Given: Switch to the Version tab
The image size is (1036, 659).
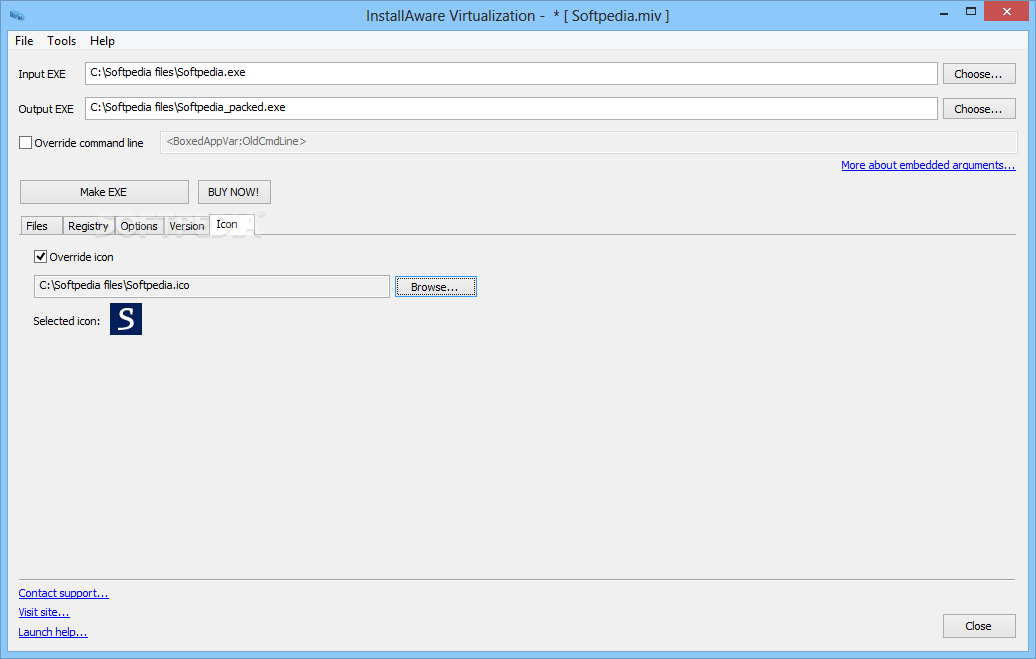Looking at the screenshot, I should click(187, 226).
